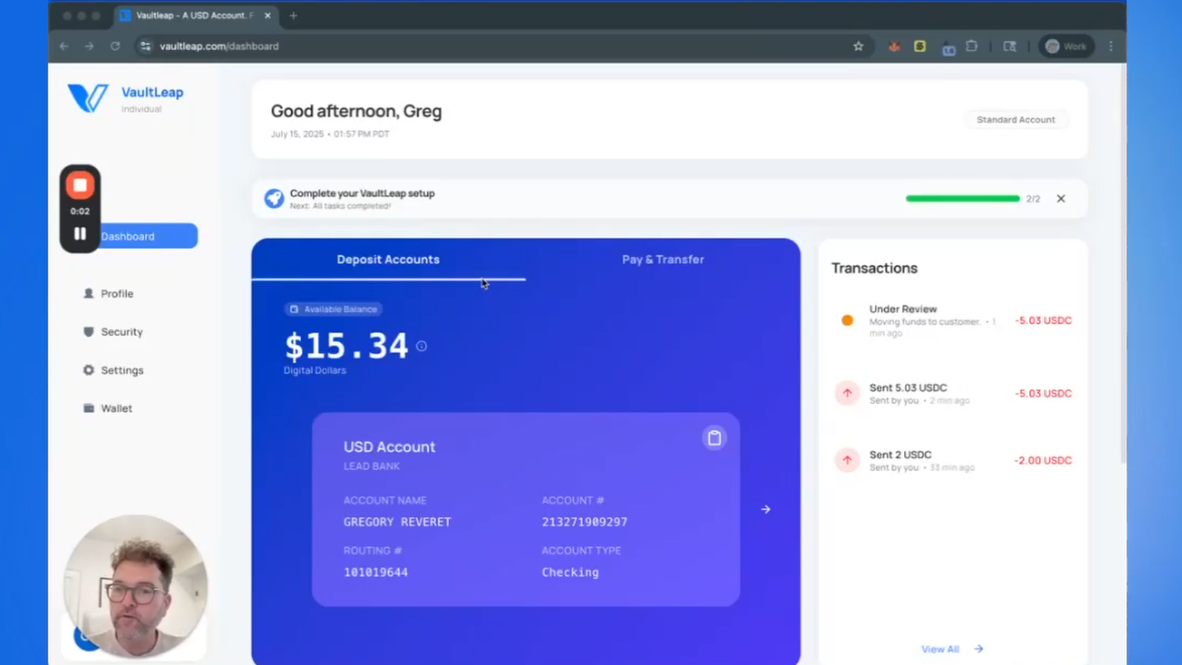Open the browser side panel icon
The width and height of the screenshot is (1182, 665).
point(1009,46)
